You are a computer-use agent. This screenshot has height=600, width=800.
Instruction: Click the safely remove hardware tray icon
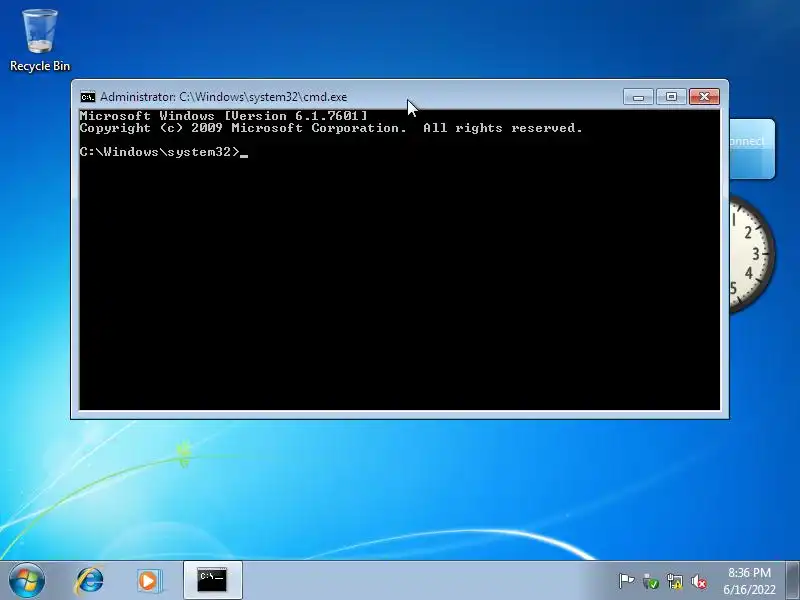point(650,581)
